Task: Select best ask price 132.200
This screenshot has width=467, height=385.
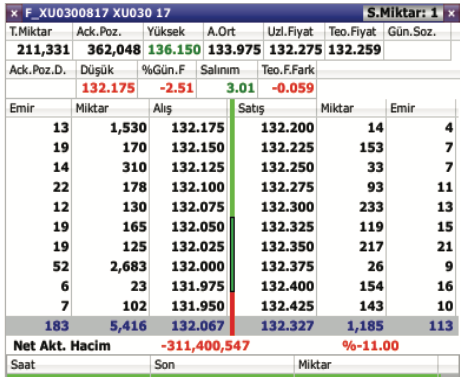Action: pyautogui.click(x=287, y=128)
